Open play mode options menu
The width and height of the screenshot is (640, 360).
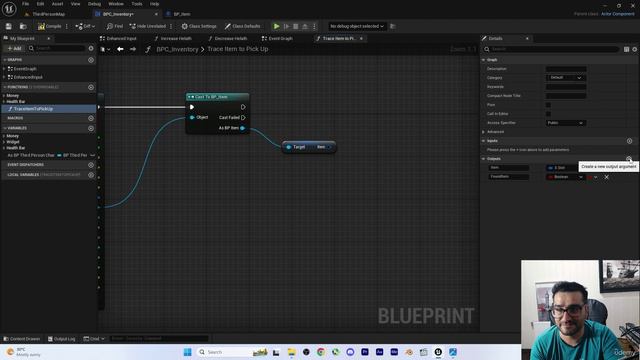coord(314,26)
